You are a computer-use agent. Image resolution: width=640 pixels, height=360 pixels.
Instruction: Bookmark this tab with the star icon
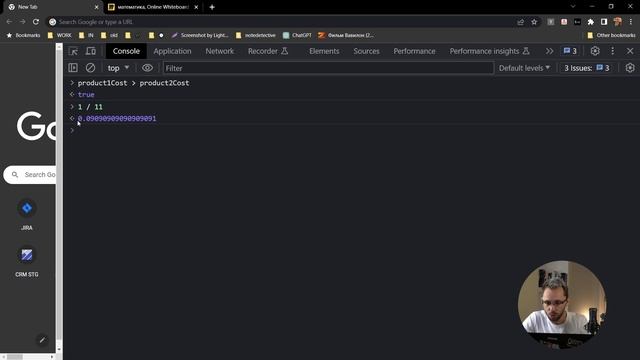click(x=534, y=22)
